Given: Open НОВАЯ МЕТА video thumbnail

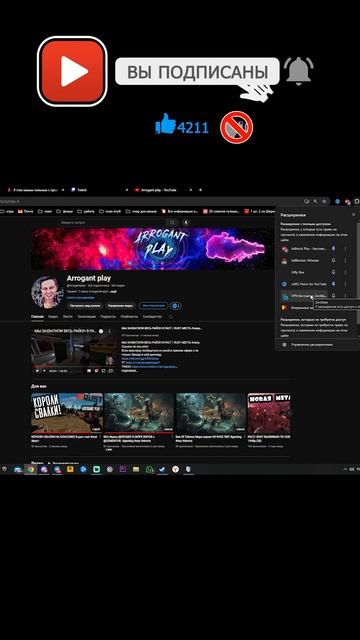Looking at the screenshot, I should tap(269, 413).
